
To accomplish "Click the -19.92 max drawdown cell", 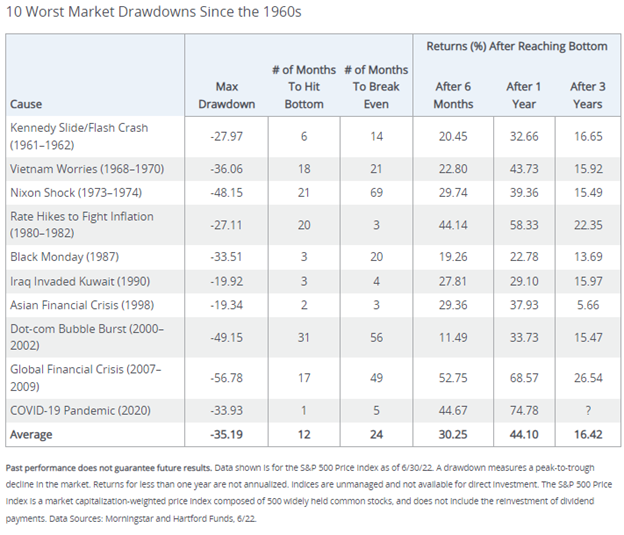I will pyautogui.click(x=226, y=281).
